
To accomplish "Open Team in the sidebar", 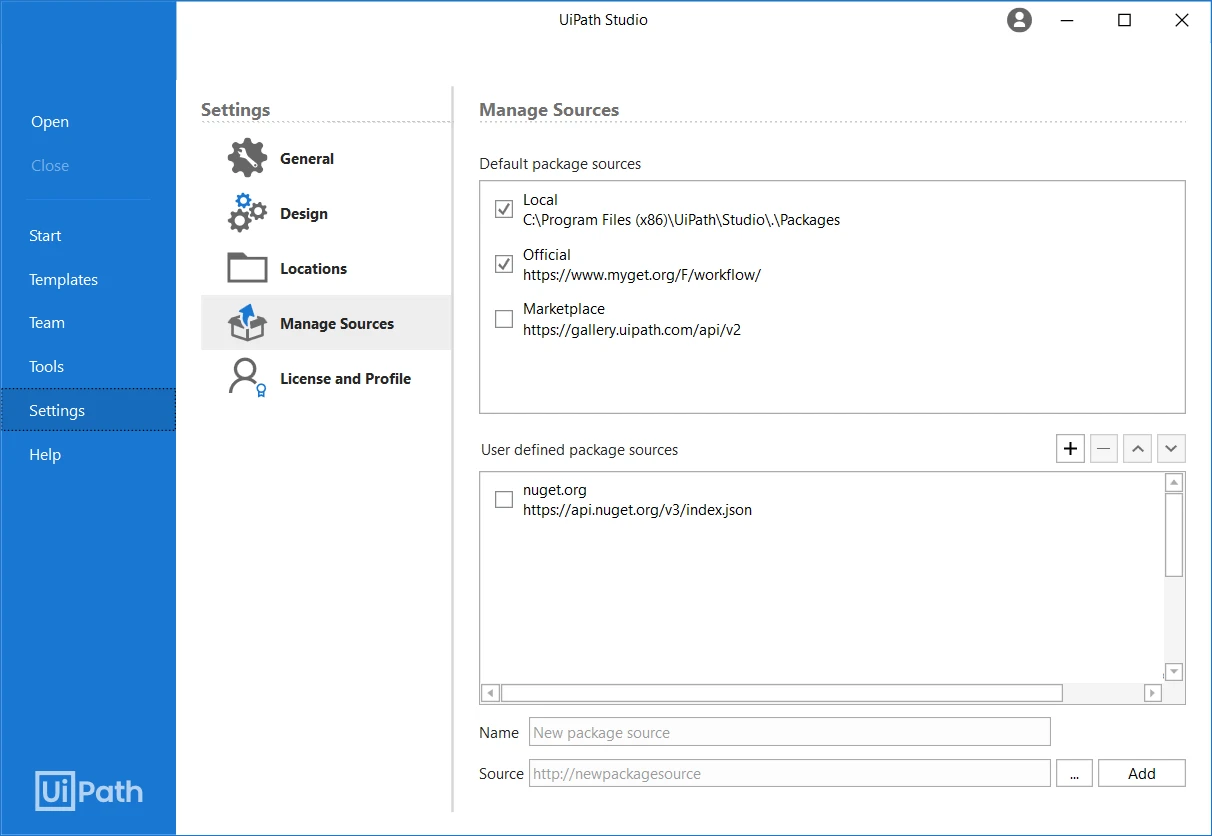I will coord(47,323).
